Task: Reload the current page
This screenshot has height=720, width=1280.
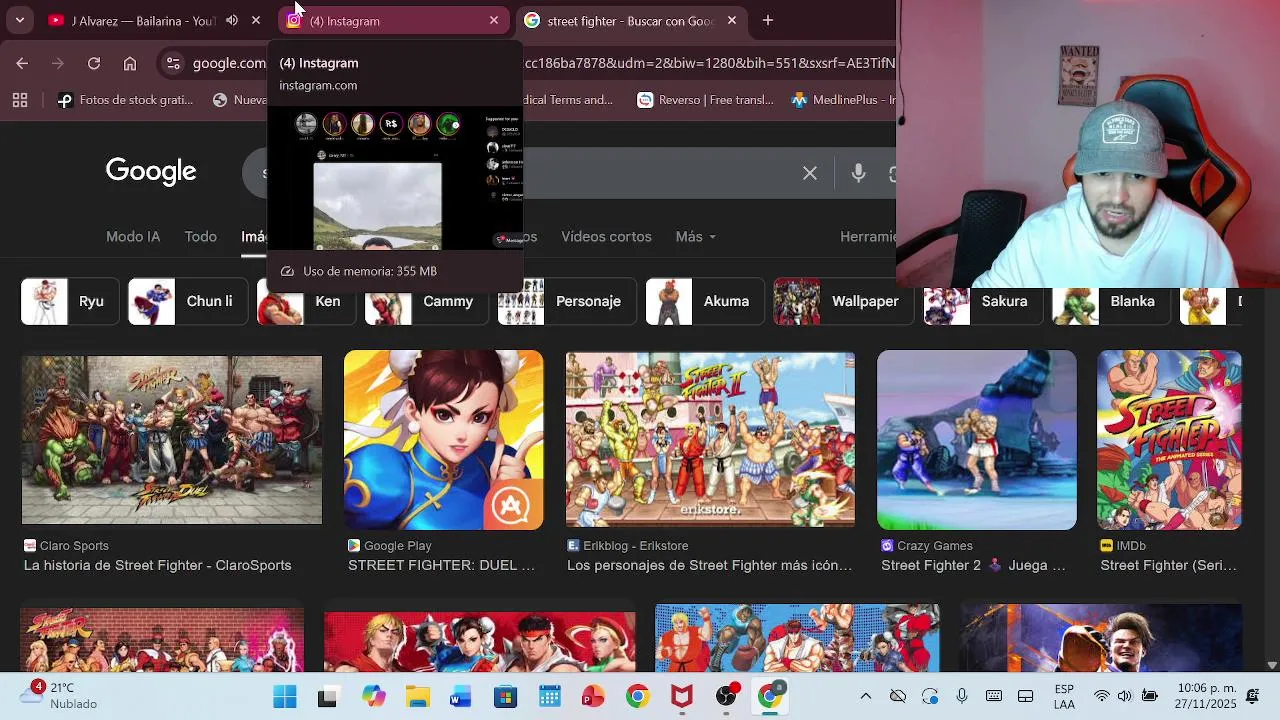Action: (x=94, y=63)
